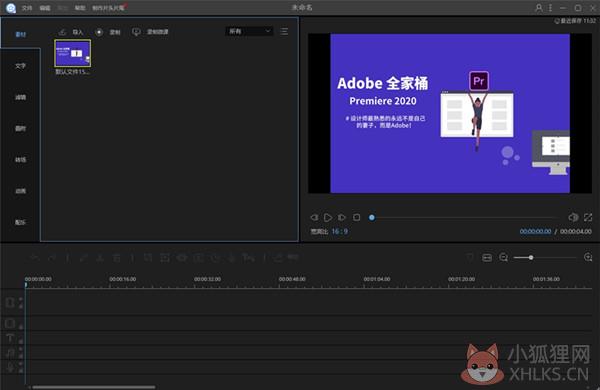
Task: Click the timeline zoom slider handle
Action: [531, 258]
